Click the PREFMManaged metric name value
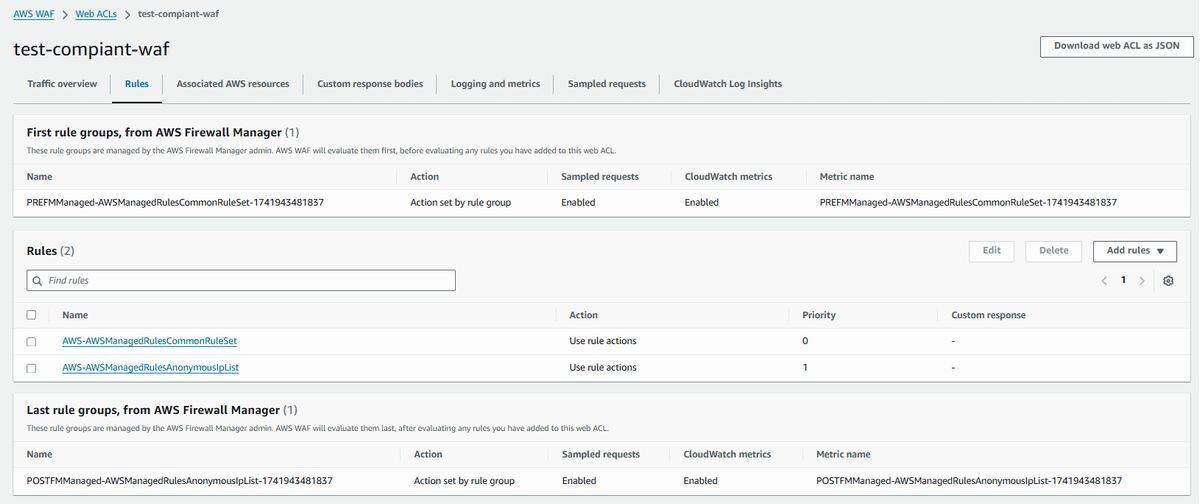The image size is (1200, 504). [x=968, y=202]
